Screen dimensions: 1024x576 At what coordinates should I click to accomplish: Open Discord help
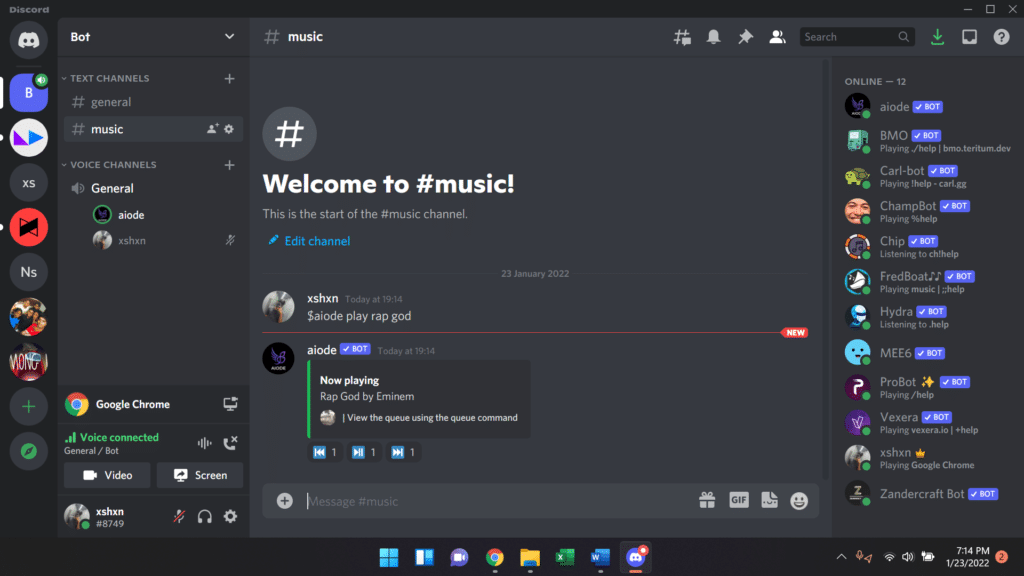1001,36
